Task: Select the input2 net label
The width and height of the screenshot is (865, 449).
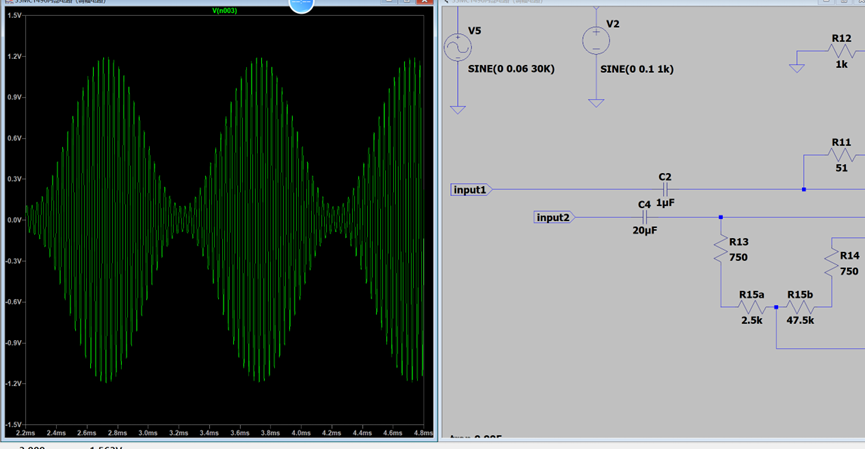Action: (554, 217)
